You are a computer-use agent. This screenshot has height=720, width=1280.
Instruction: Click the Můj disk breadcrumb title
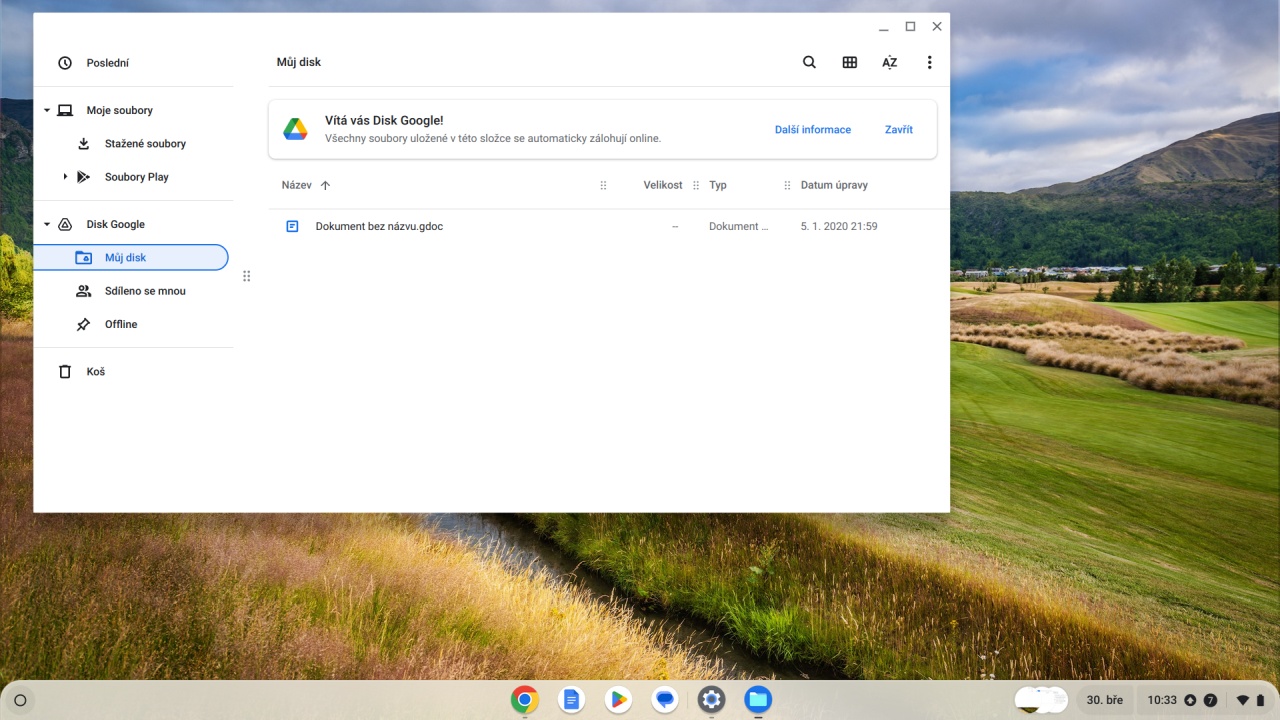tap(299, 62)
